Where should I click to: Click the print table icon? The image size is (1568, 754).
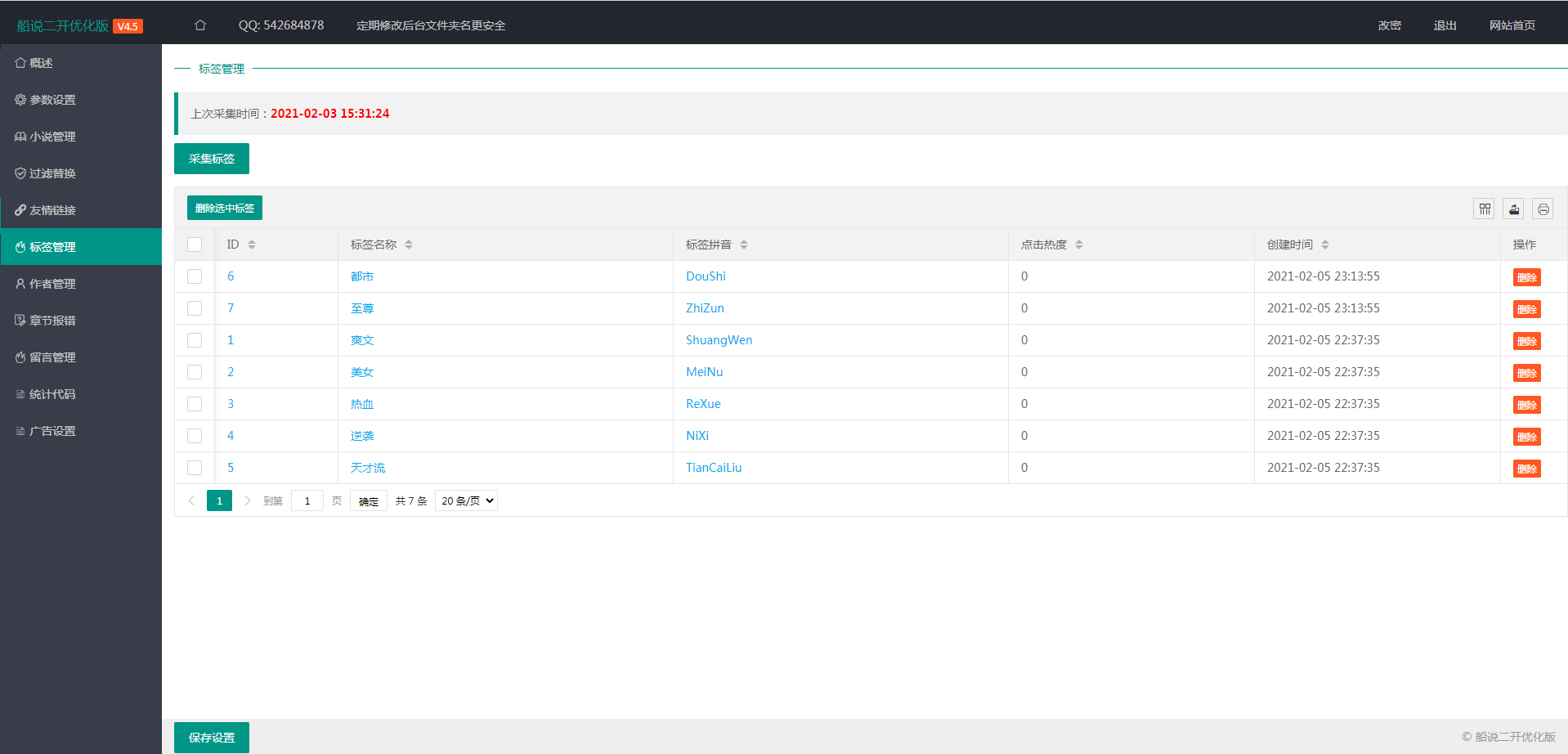click(1543, 209)
